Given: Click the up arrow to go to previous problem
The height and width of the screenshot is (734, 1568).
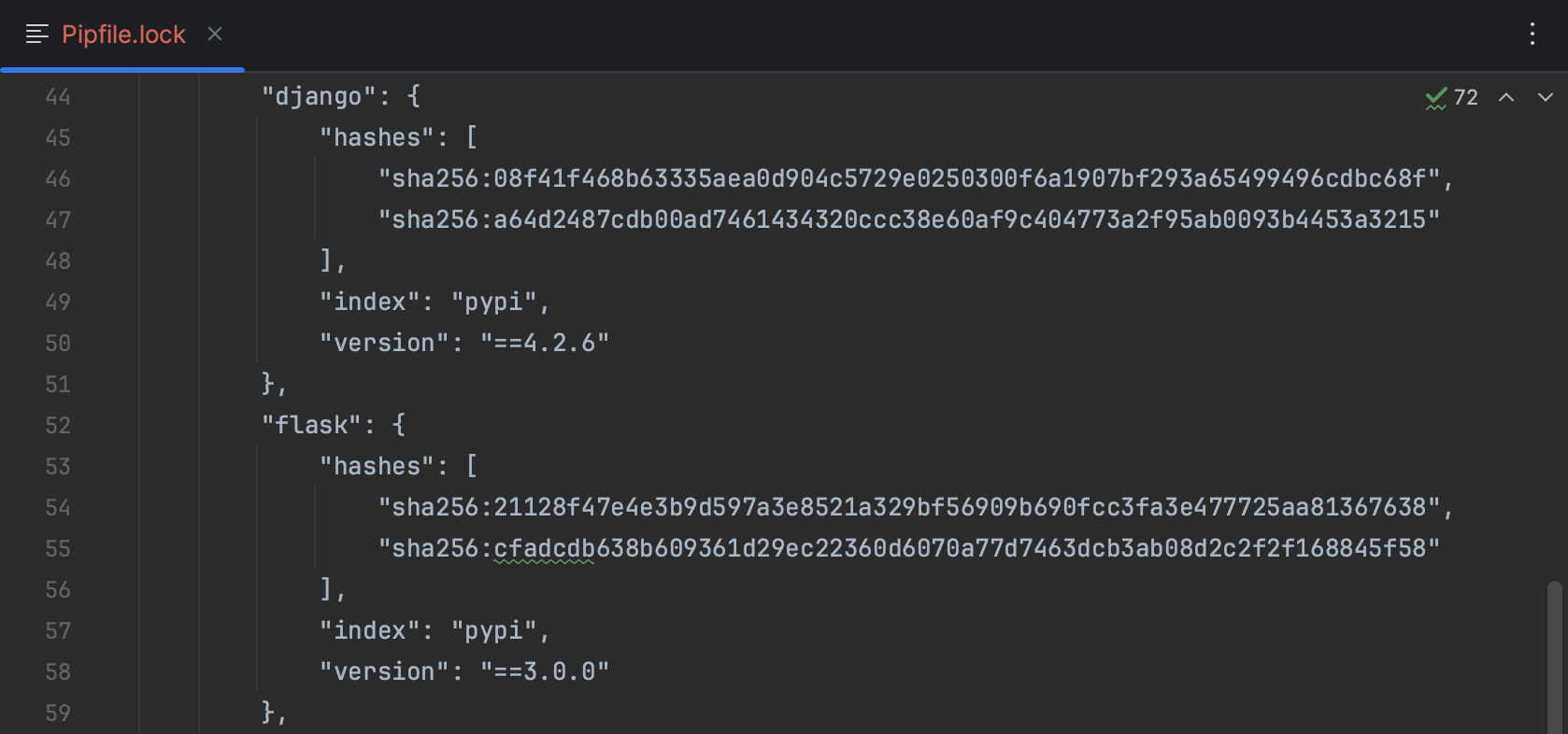Looking at the screenshot, I should (x=1505, y=96).
